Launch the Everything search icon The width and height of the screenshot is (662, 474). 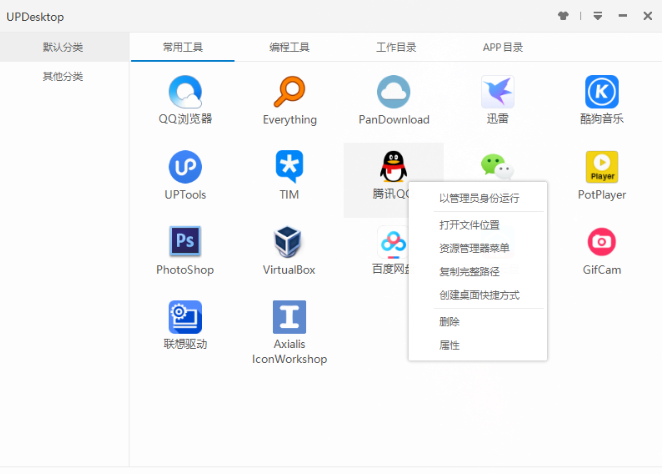pos(289,92)
